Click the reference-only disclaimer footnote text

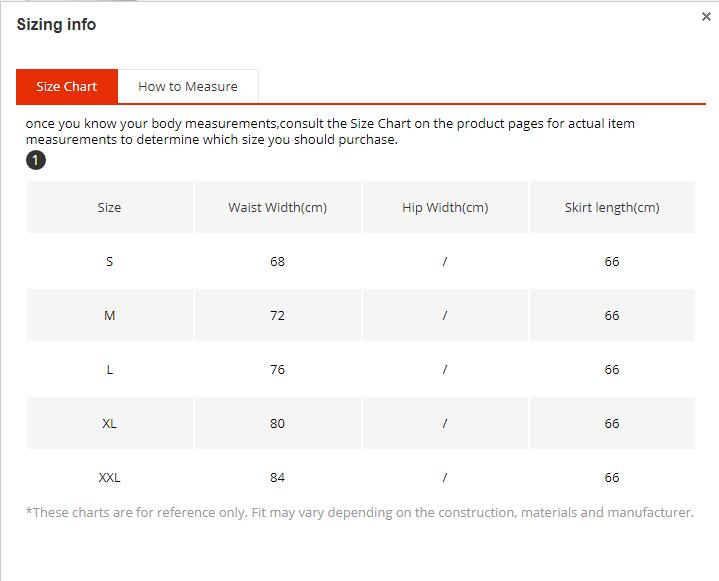point(359,513)
